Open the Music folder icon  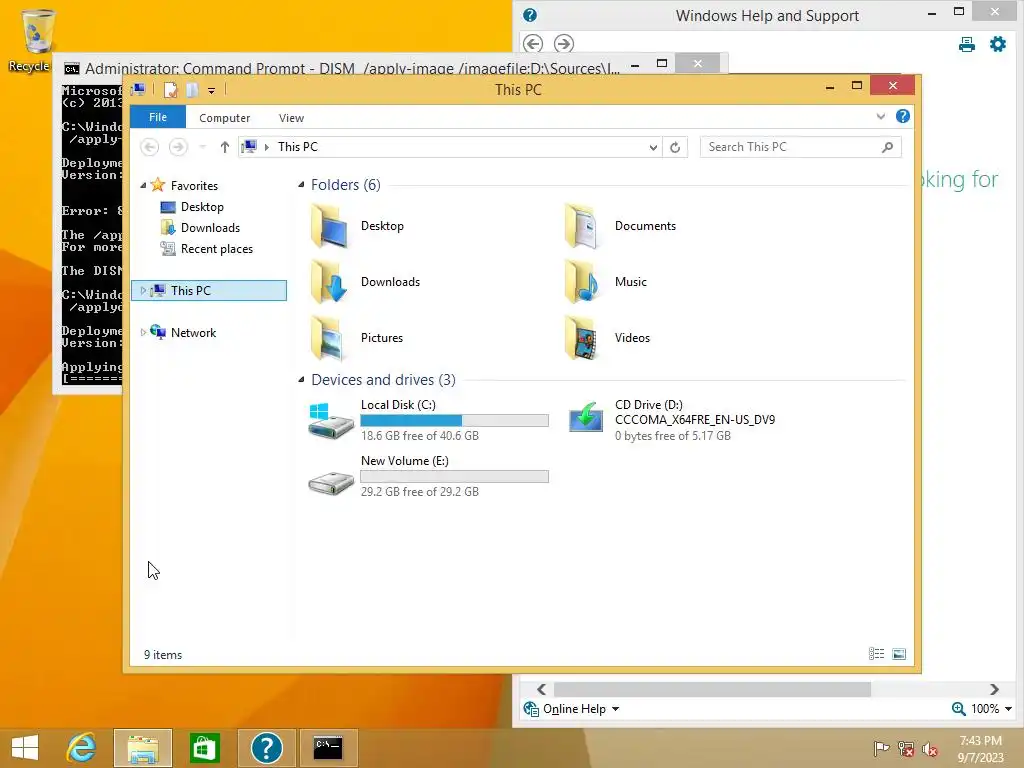pos(581,281)
